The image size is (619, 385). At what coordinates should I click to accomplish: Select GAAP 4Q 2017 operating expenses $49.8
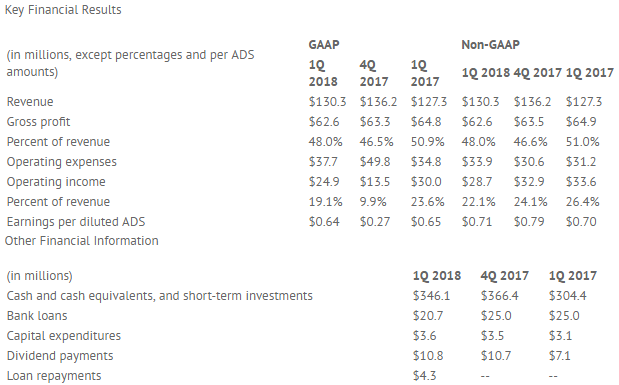coord(375,162)
